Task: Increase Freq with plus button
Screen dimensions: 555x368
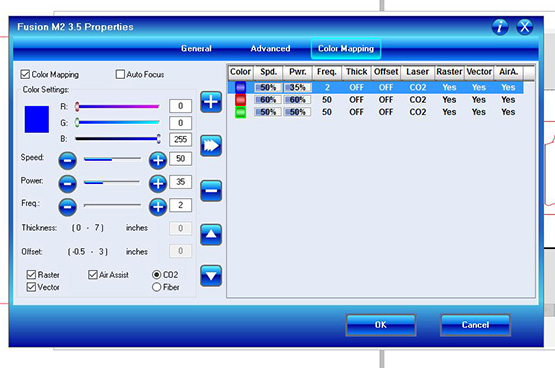Action: coord(158,207)
